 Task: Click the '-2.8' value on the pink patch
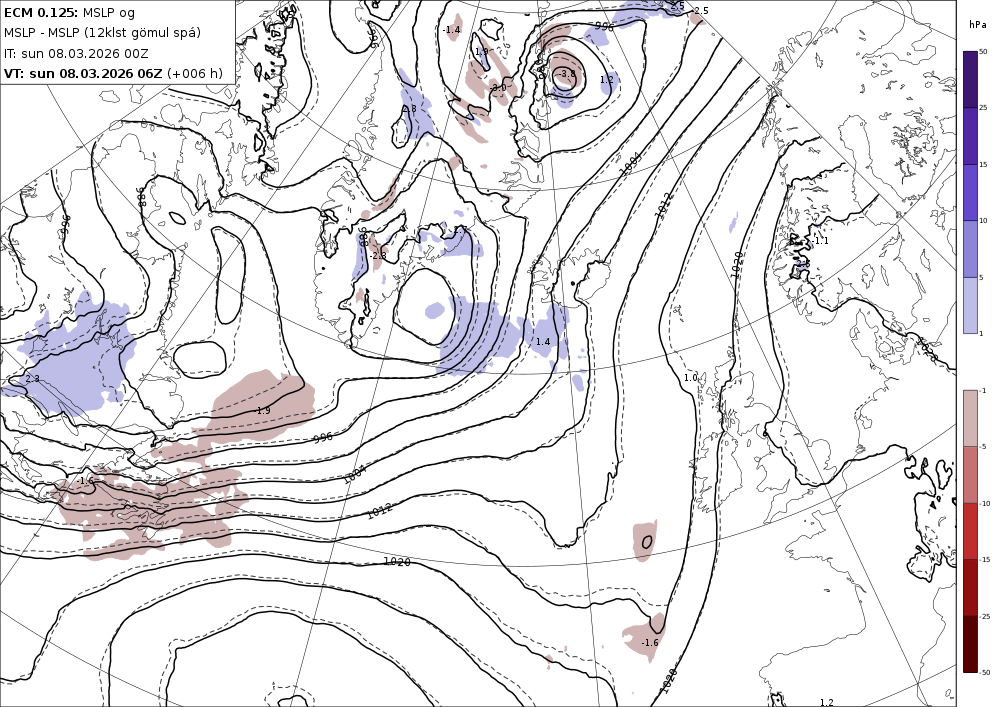tap(378, 256)
